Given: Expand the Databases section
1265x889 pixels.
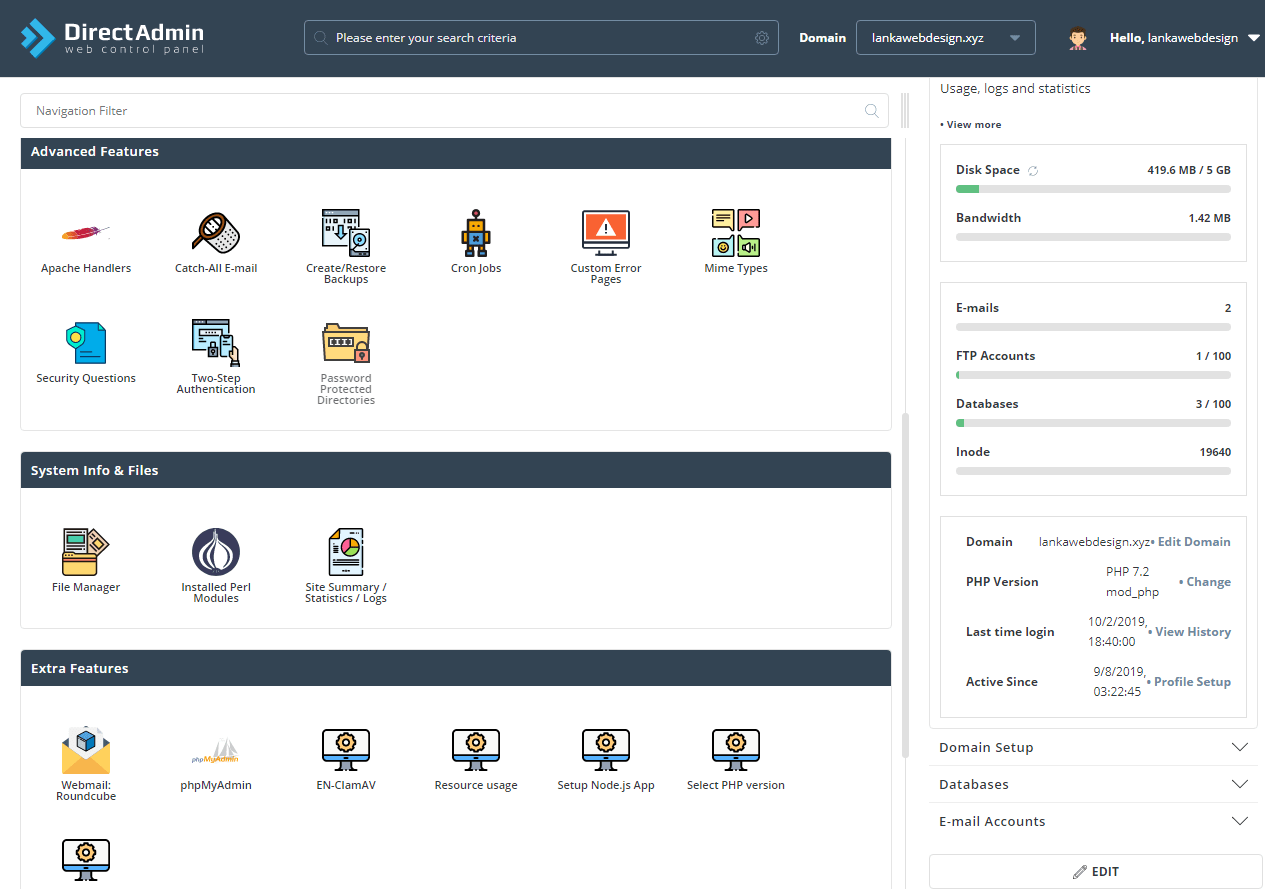Looking at the screenshot, I should point(1094,784).
